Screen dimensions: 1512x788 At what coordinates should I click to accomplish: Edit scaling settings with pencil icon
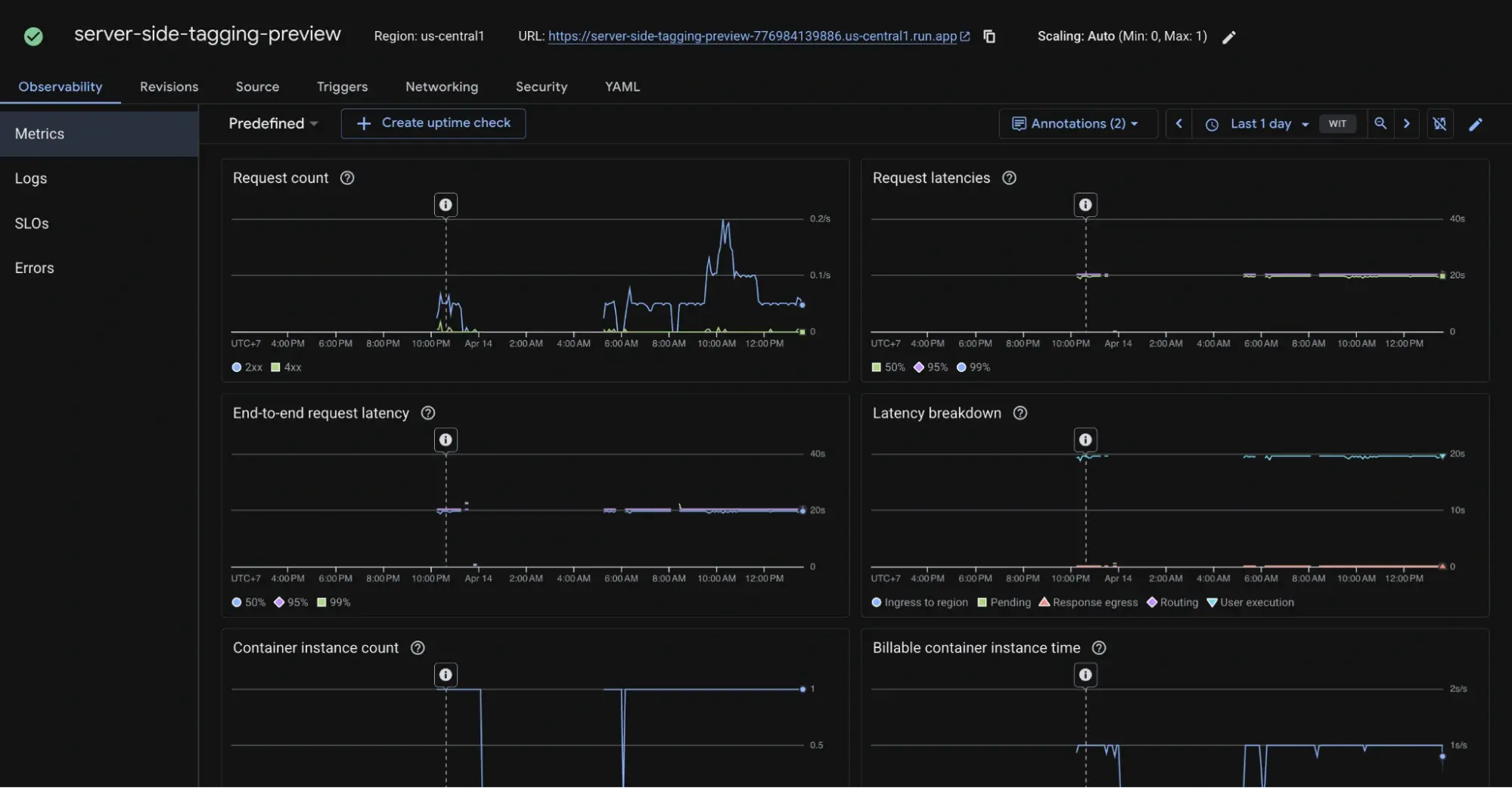(1229, 37)
